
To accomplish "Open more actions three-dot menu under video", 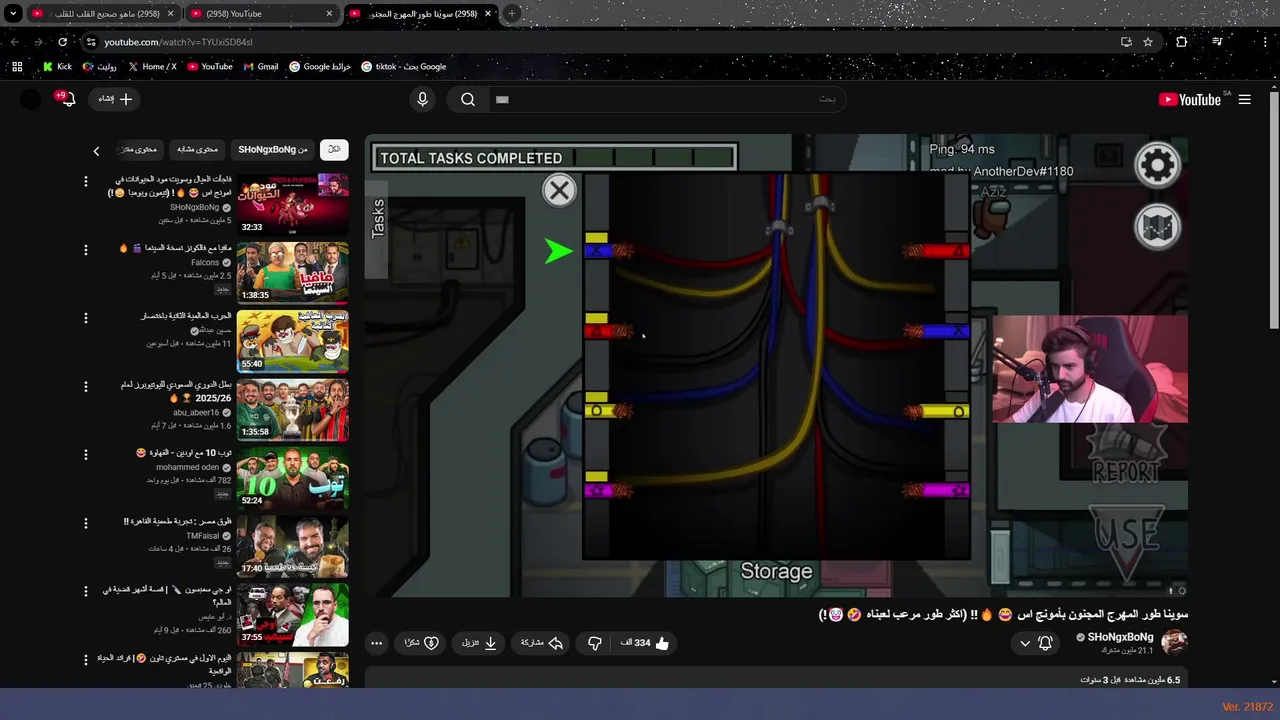I will coord(376,643).
